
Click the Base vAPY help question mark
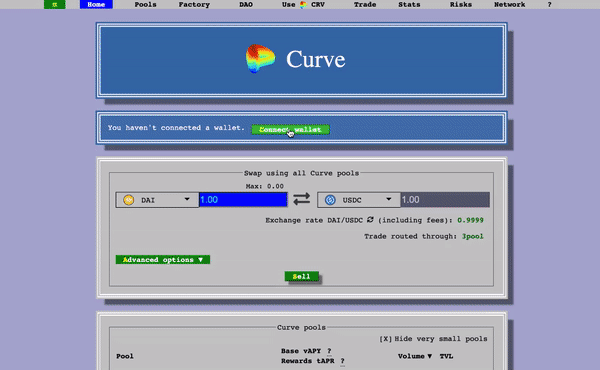pyautogui.click(x=329, y=351)
